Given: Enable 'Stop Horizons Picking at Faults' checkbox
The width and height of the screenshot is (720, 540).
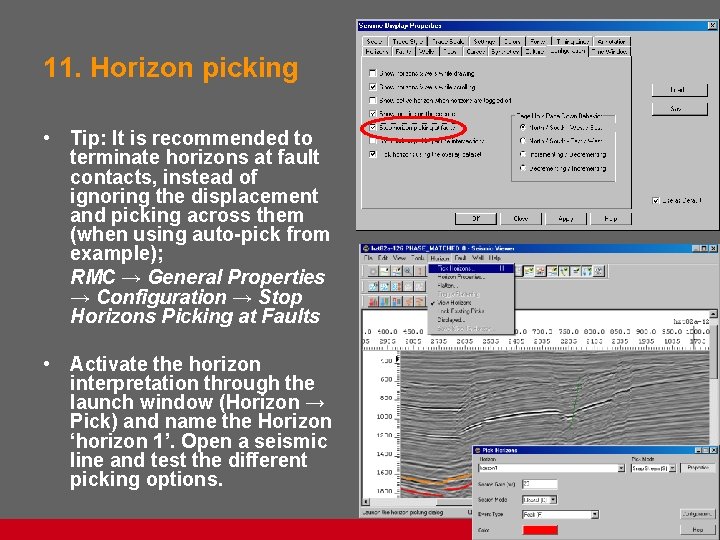Looking at the screenshot, I should click(x=373, y=127).
